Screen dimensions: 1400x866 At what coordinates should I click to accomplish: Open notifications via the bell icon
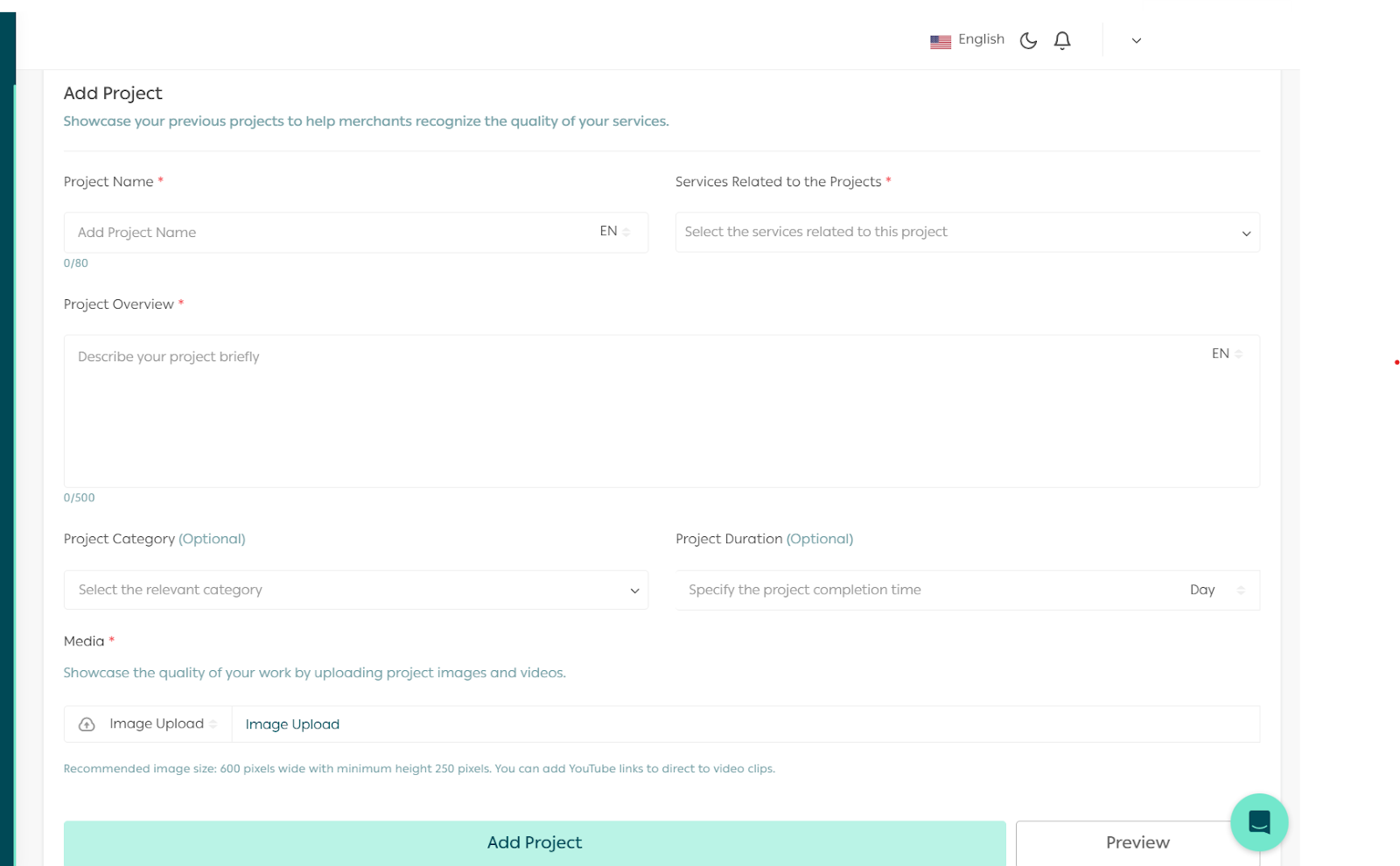1062,40
